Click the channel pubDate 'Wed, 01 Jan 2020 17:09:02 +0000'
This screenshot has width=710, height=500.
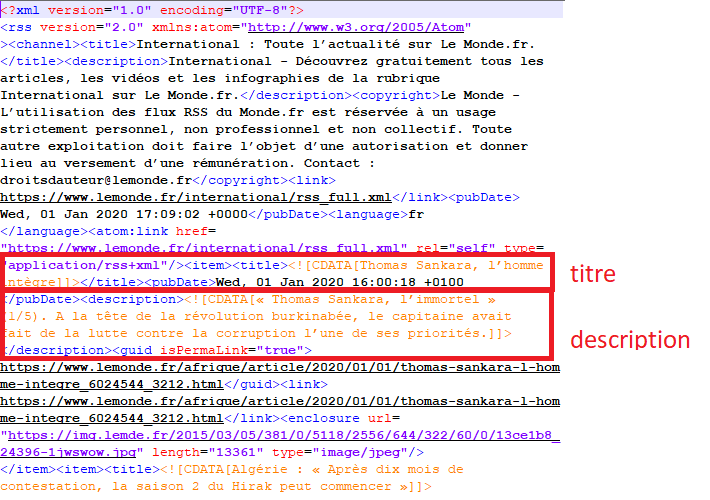click(x=124, y=214)
